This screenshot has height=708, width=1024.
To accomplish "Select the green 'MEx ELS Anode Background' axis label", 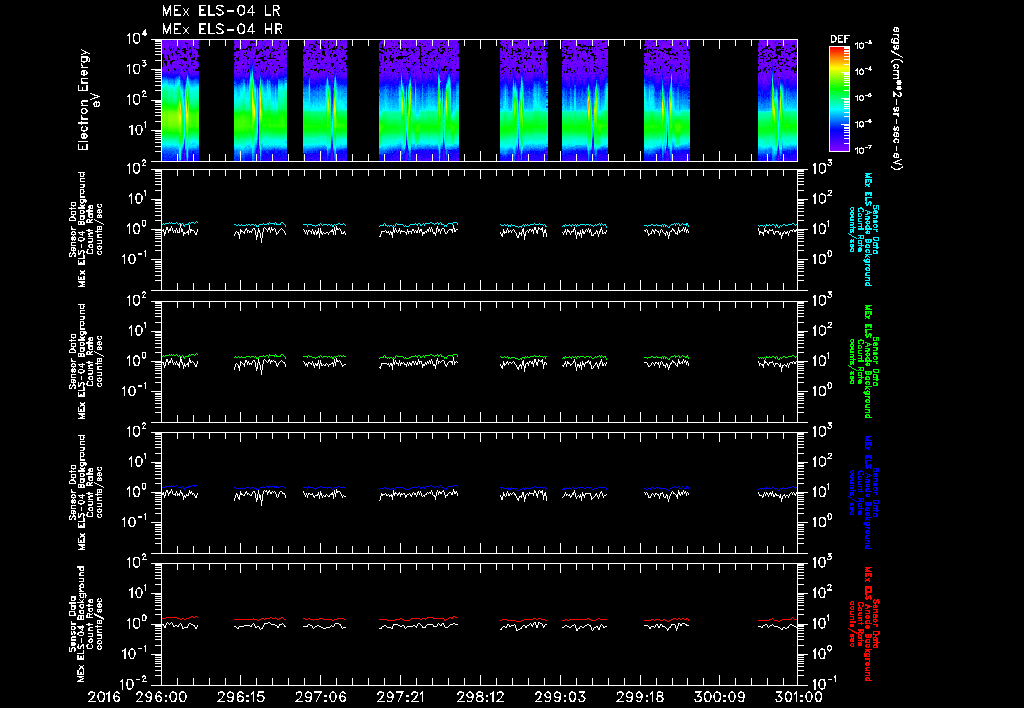I will (x=868, y=361).
